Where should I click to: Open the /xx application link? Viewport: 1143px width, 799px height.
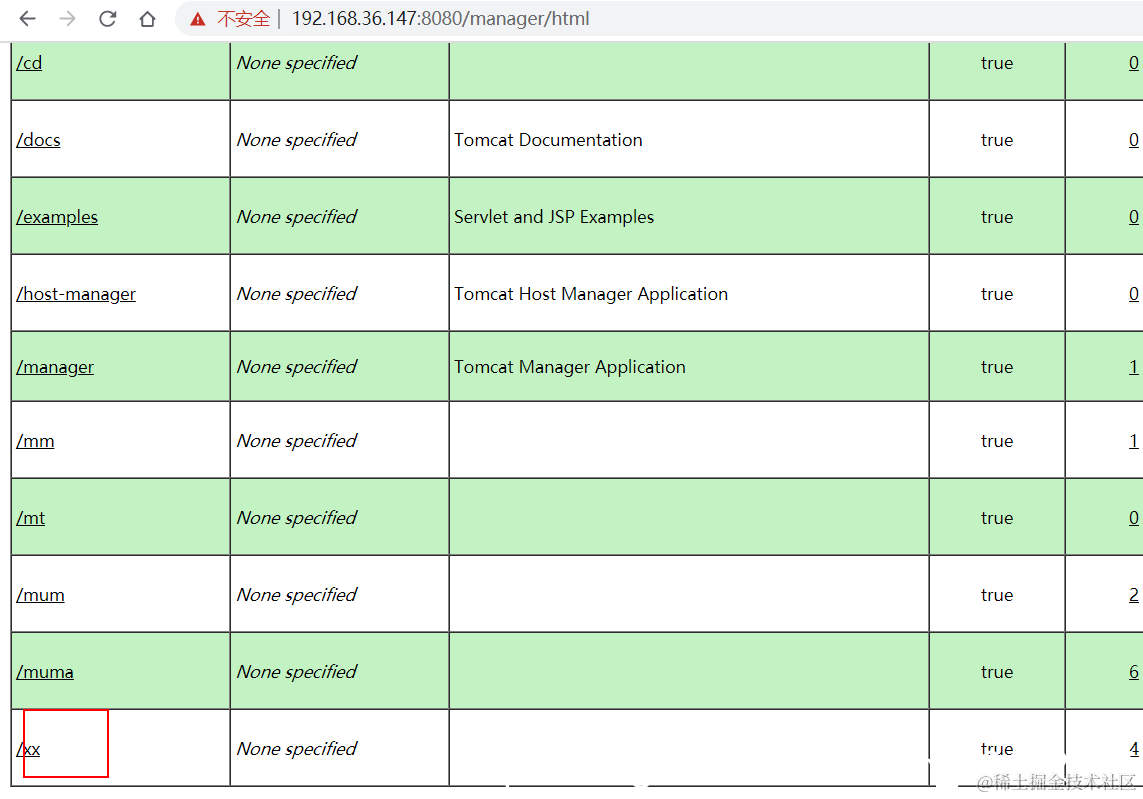tap(28, 749)
